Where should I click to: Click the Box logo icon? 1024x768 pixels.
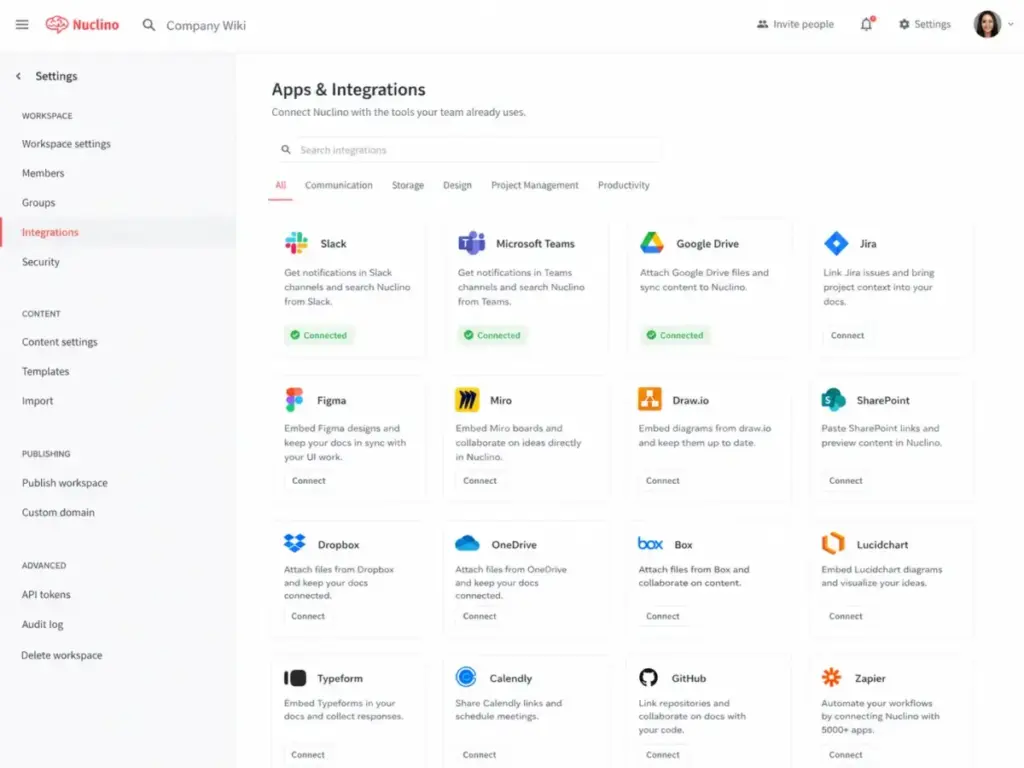click(x=650, y=543)
